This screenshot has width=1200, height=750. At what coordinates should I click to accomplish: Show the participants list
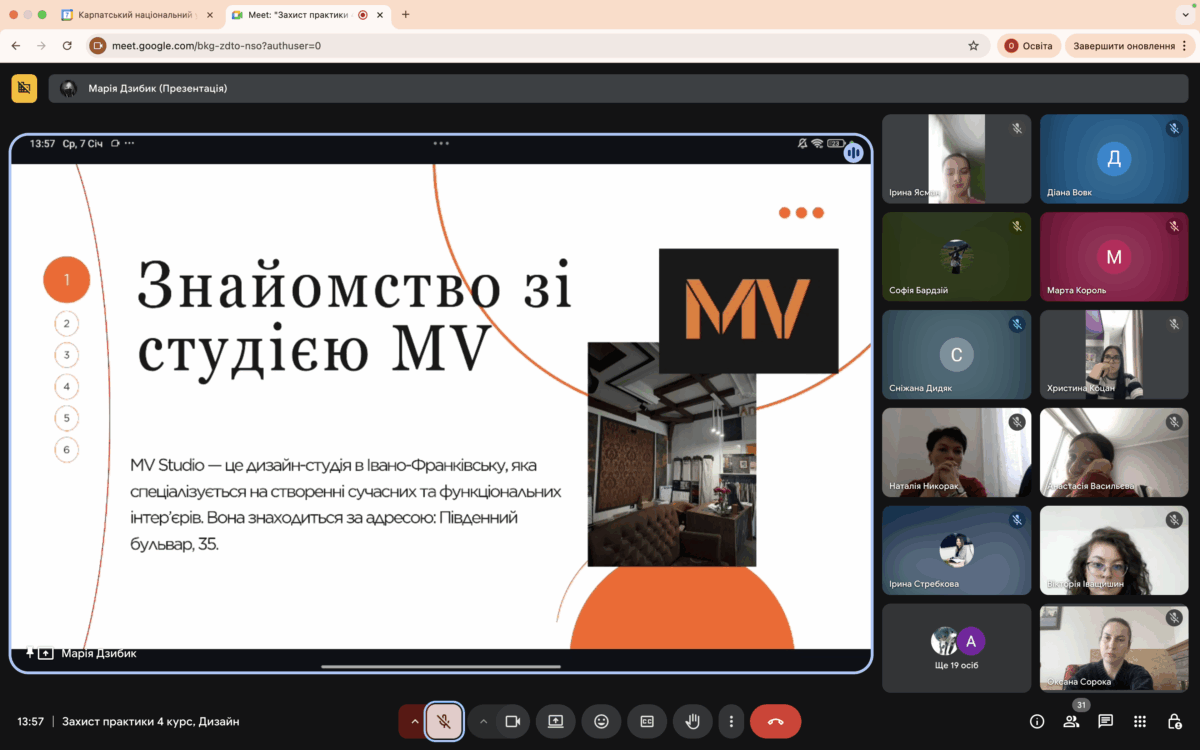click(x=1071, y=721)
